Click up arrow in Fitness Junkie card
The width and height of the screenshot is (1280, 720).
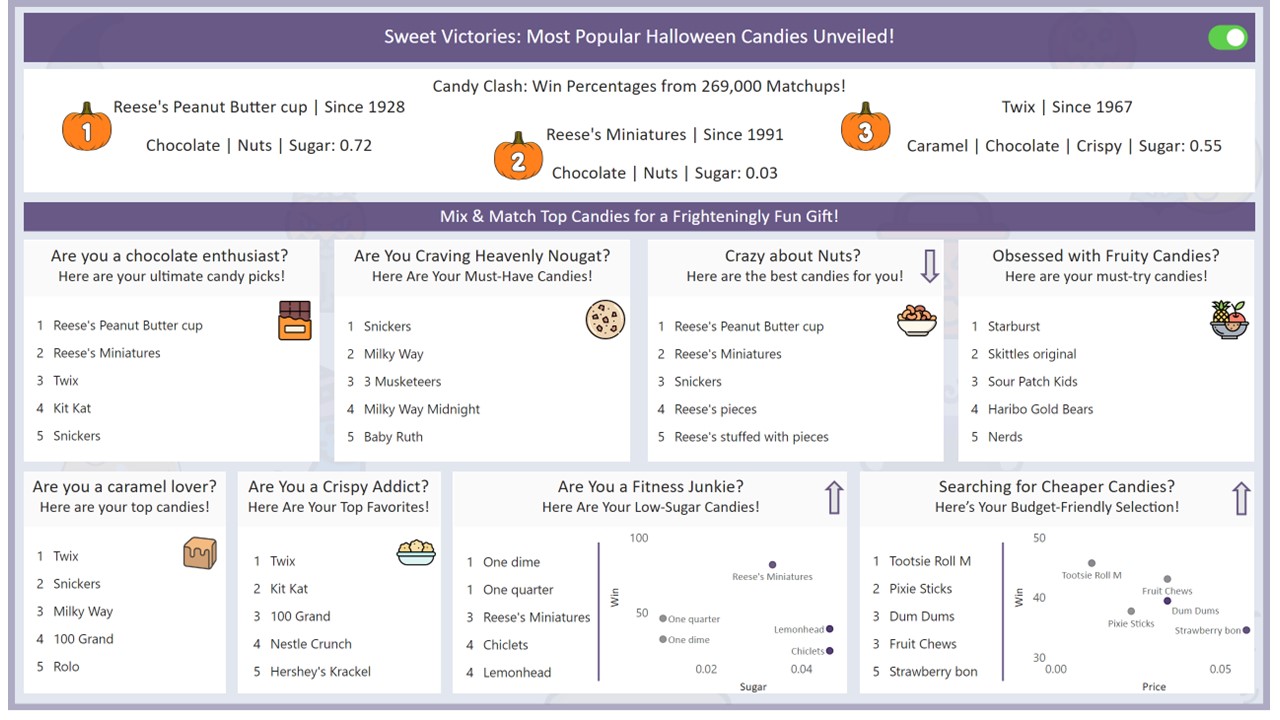834,497
